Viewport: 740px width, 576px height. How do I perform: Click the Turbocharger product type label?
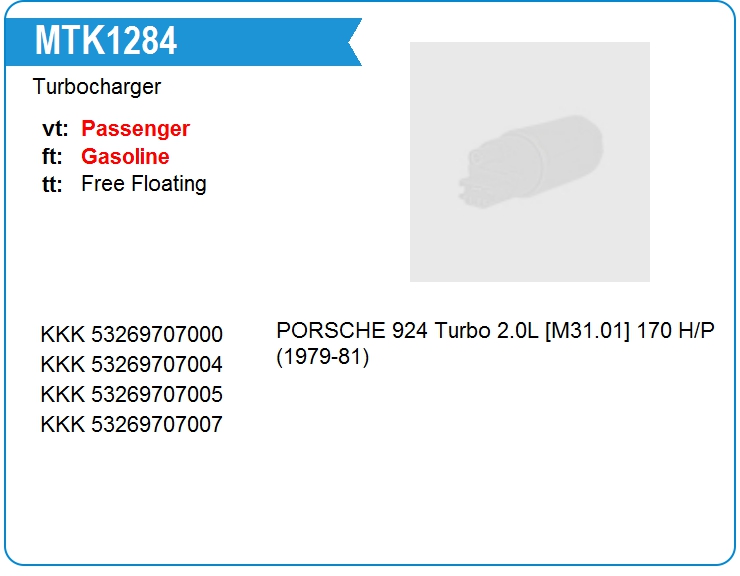click(x=97, y=87)
